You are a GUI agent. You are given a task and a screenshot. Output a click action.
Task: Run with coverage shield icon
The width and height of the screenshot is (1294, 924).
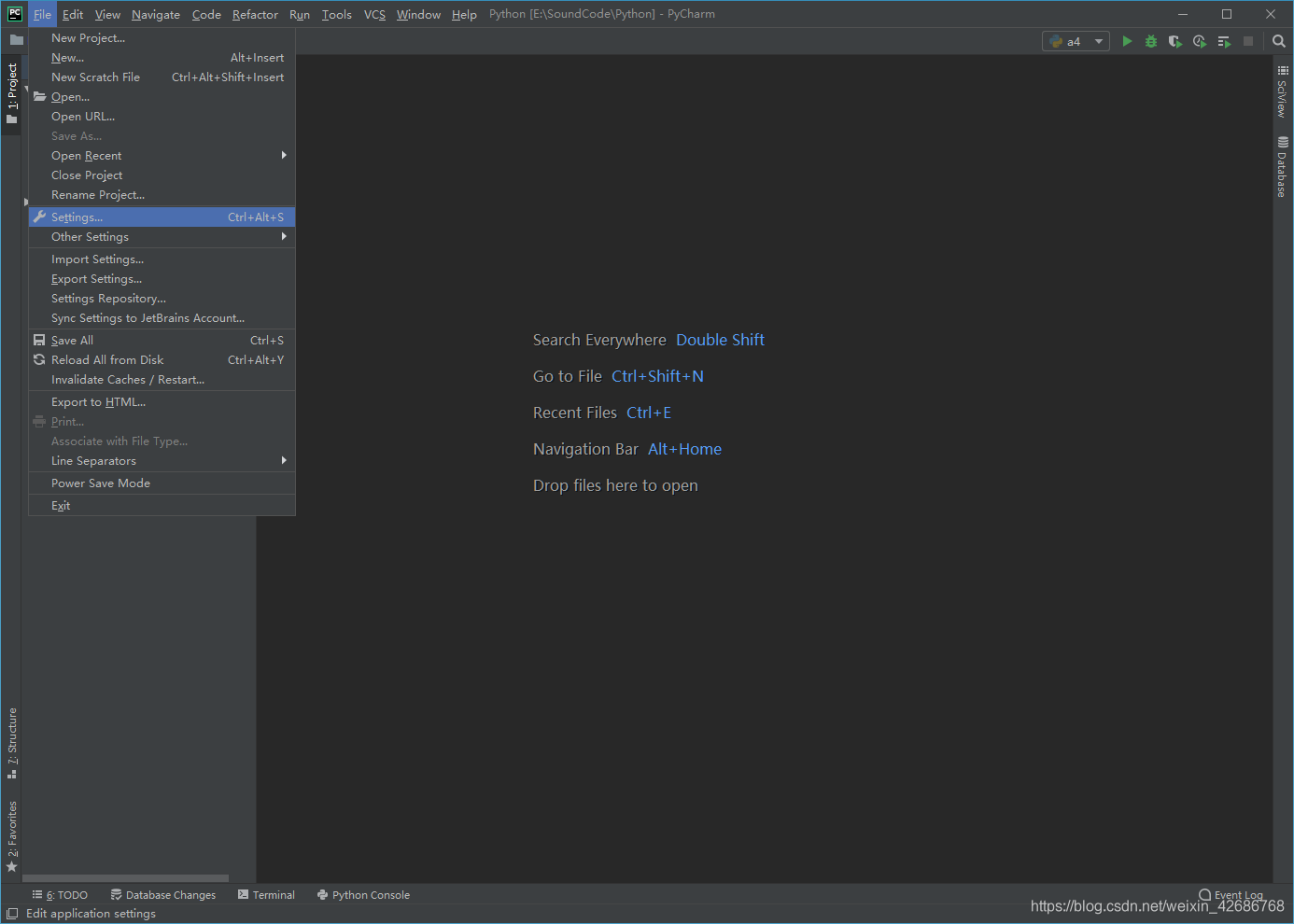pyautogui.click(x=1175, y=41)
